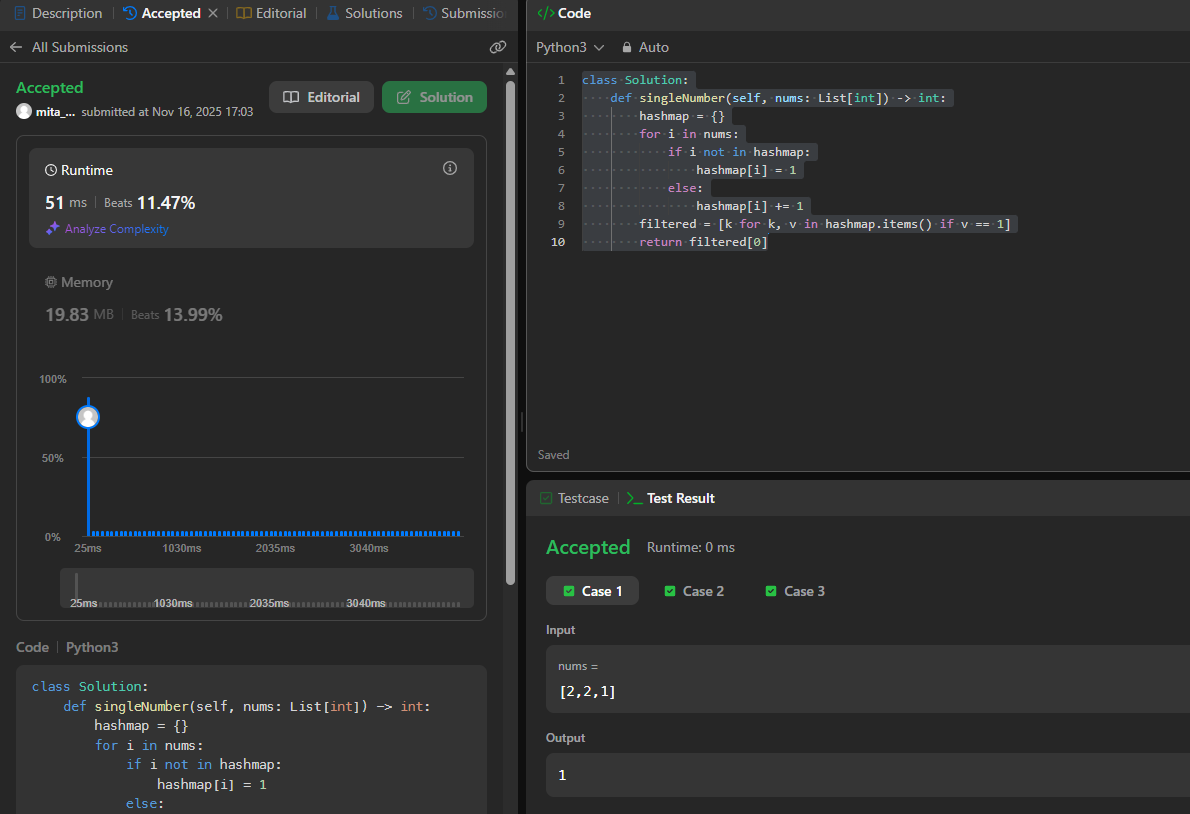Click the Analyze Complexity sparkle icon

click(52, 228)
